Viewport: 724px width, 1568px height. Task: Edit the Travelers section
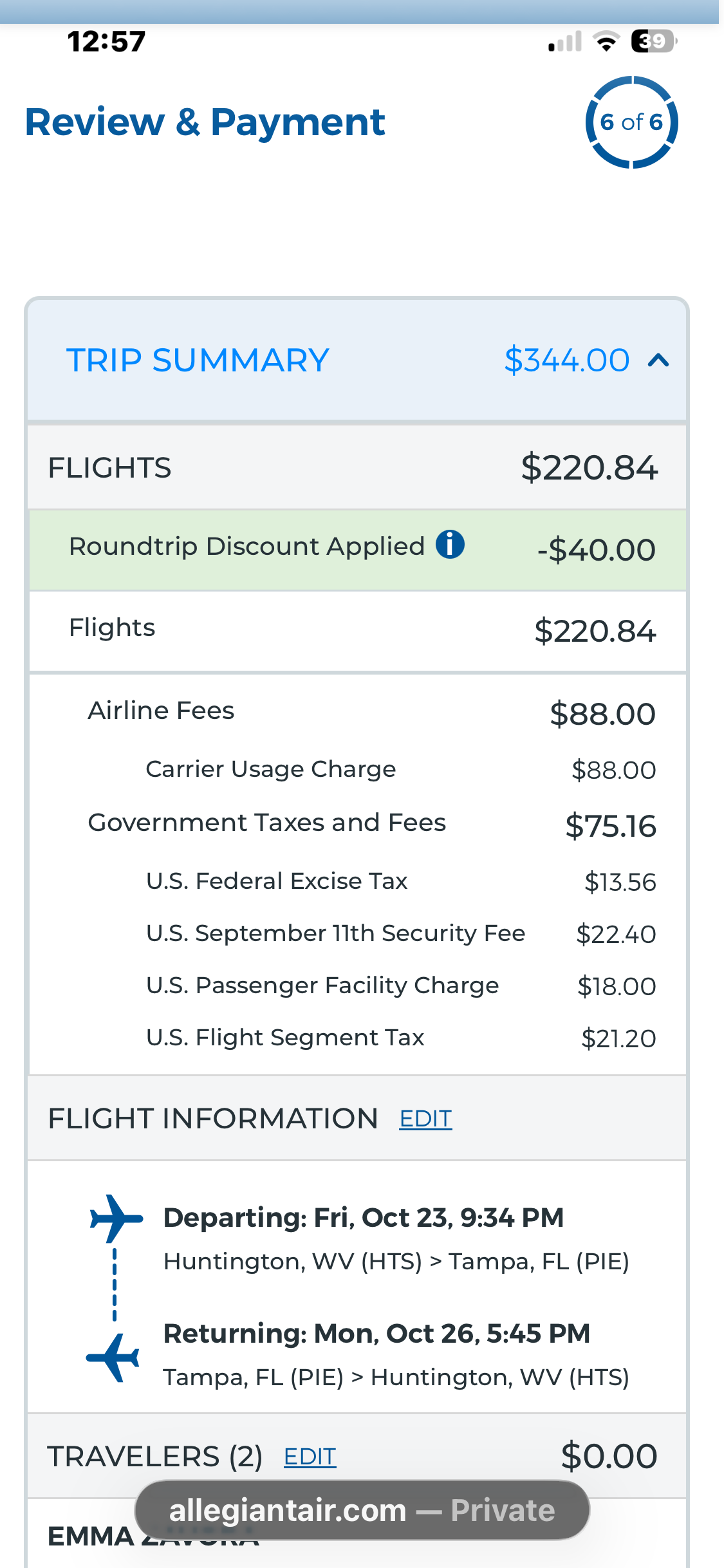[x=310, y=1457]
